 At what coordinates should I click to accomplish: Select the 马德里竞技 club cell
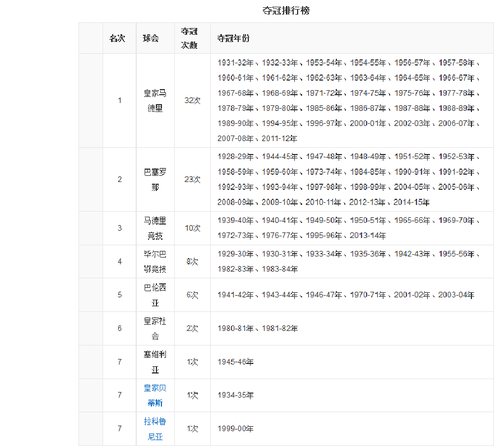click(155, 228)
